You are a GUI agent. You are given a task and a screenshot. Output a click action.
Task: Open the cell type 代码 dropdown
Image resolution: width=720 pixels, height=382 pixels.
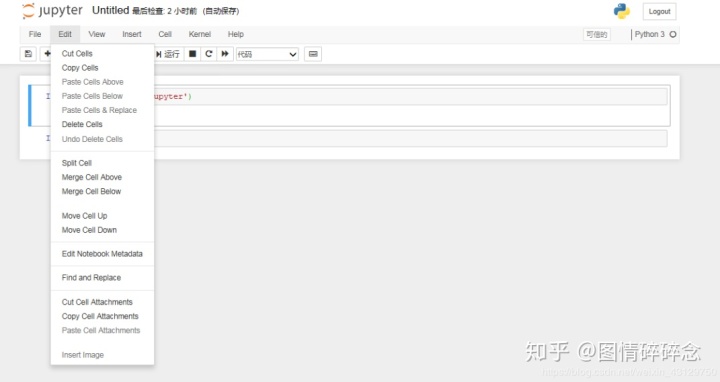(267, 54)
